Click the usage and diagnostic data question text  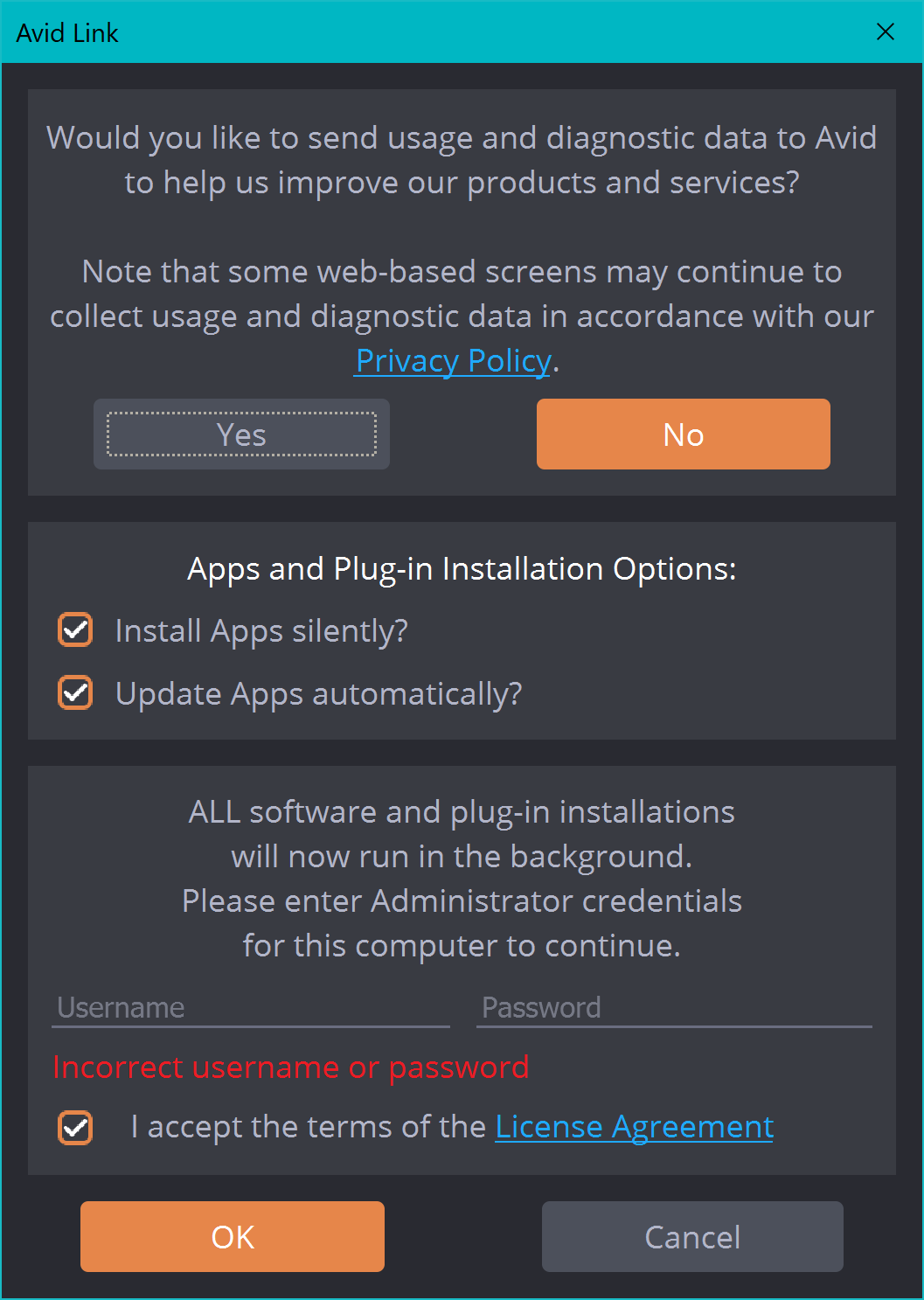click(x=462, y=160)
